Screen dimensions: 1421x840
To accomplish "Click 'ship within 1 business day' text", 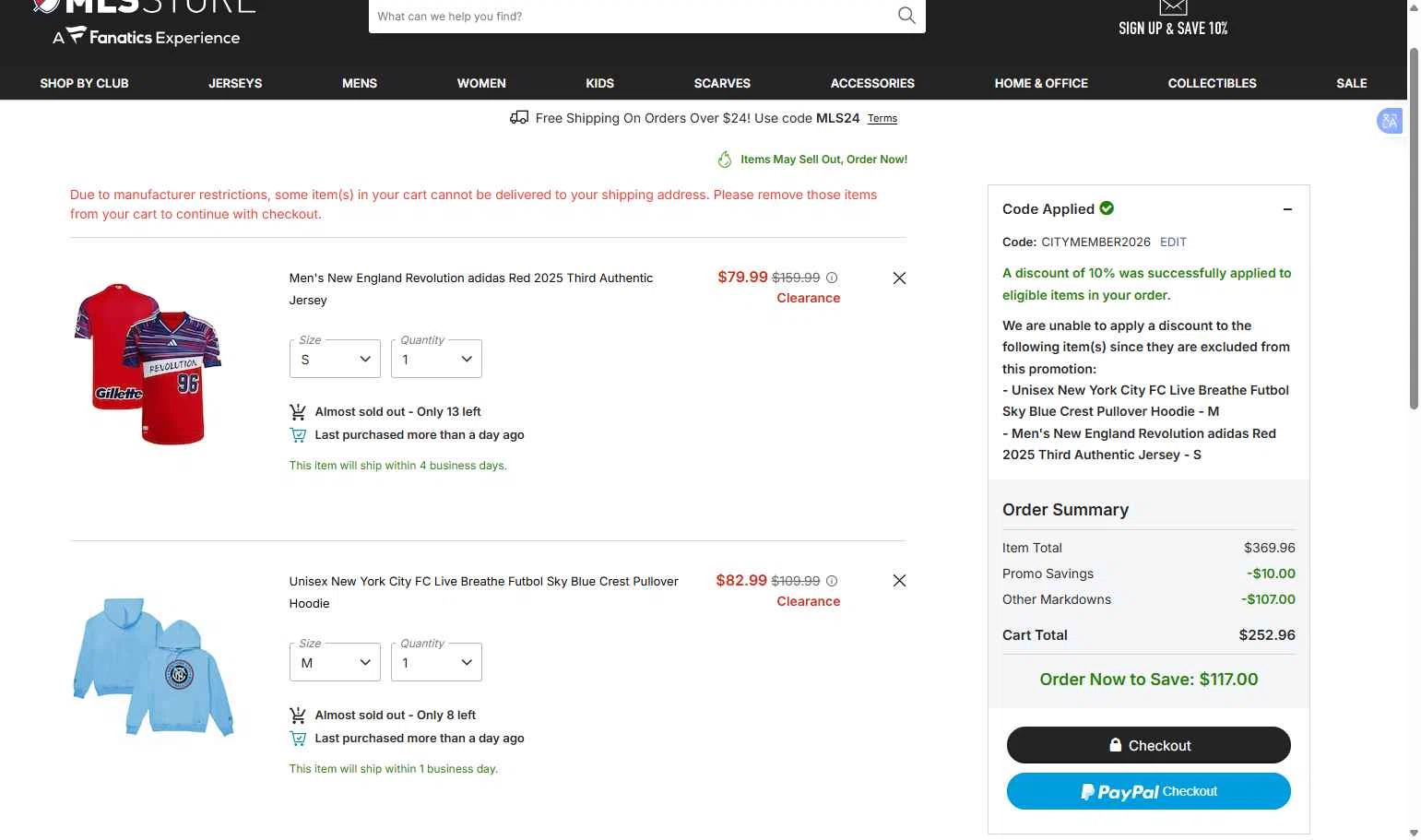I will point(394,769).
